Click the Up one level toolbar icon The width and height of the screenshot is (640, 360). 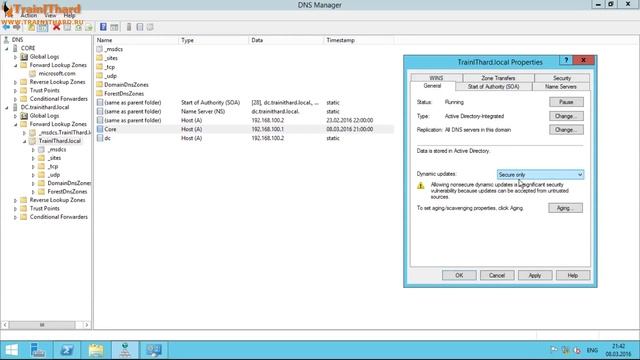click(31, 27)
